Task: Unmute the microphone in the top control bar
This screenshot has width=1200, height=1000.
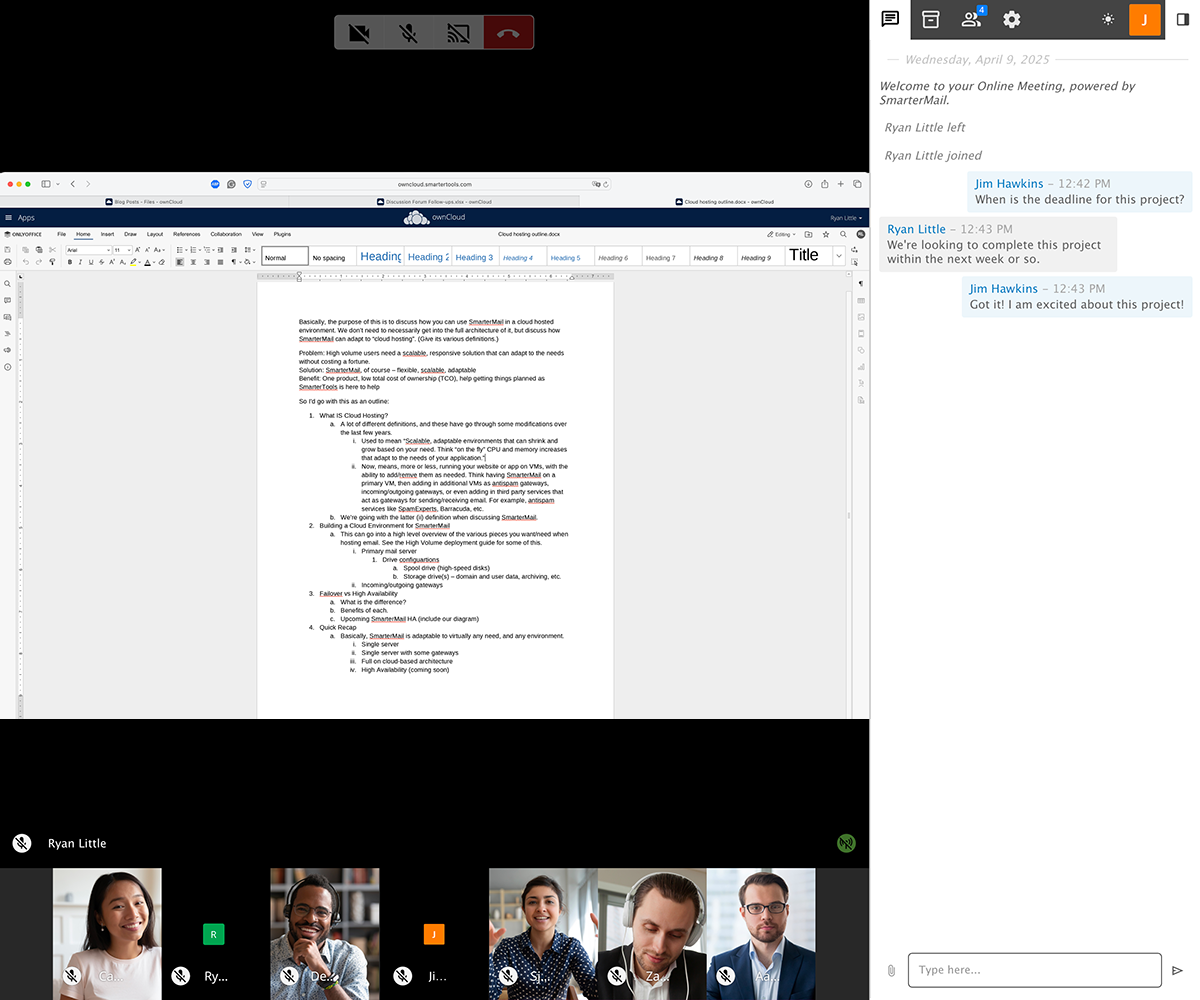Action: (408, 33)
